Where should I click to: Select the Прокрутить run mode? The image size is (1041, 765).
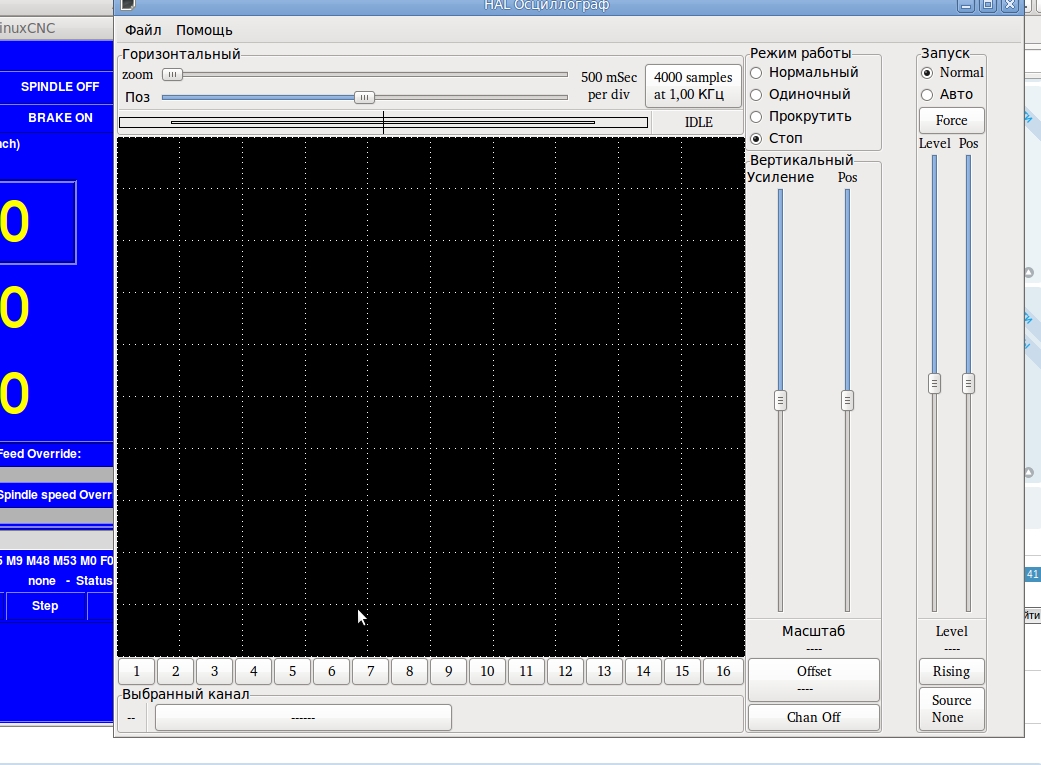pos(801,116)
